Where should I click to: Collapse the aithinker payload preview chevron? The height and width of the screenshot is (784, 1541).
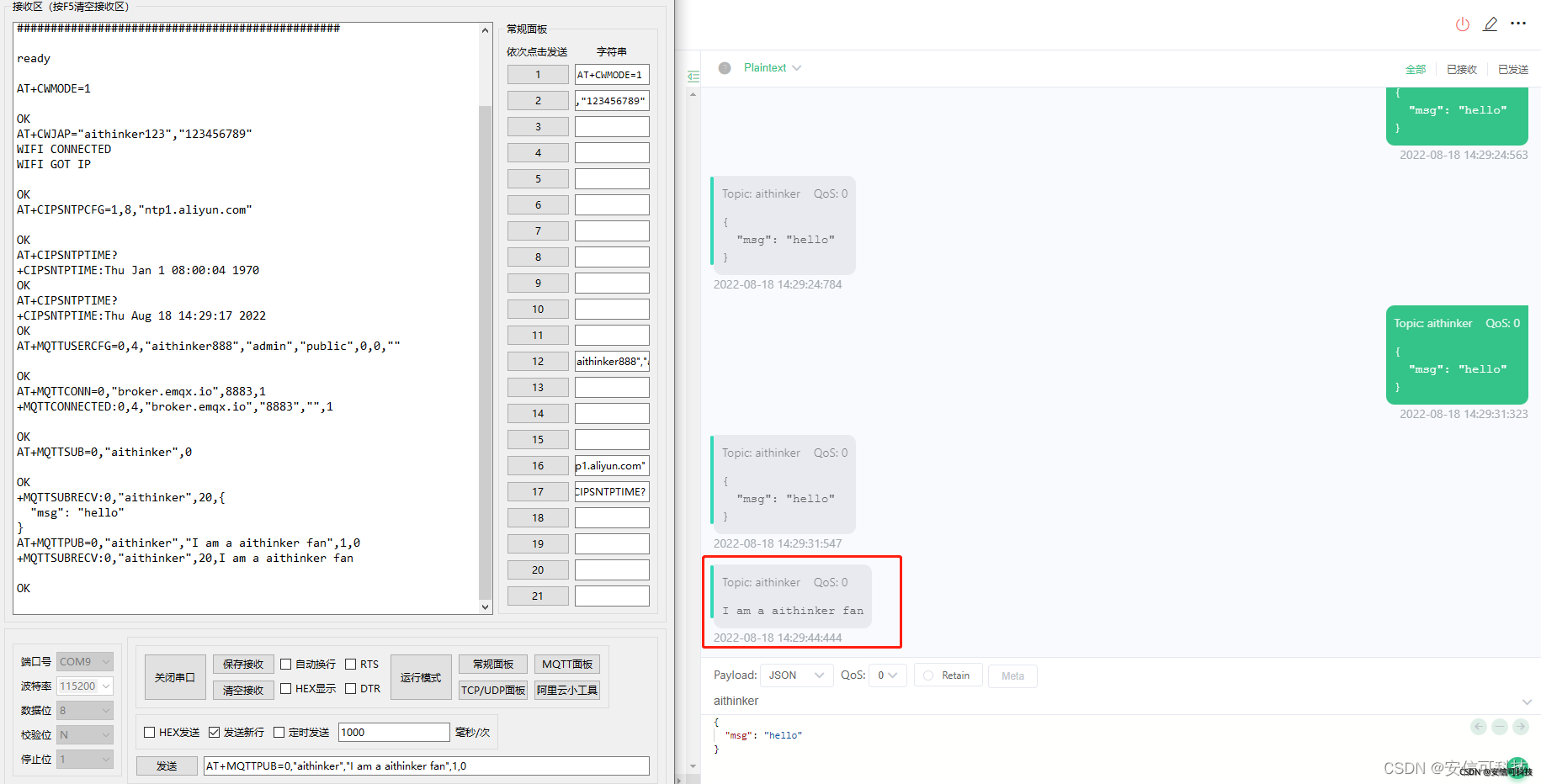(x=1526, y=702)
